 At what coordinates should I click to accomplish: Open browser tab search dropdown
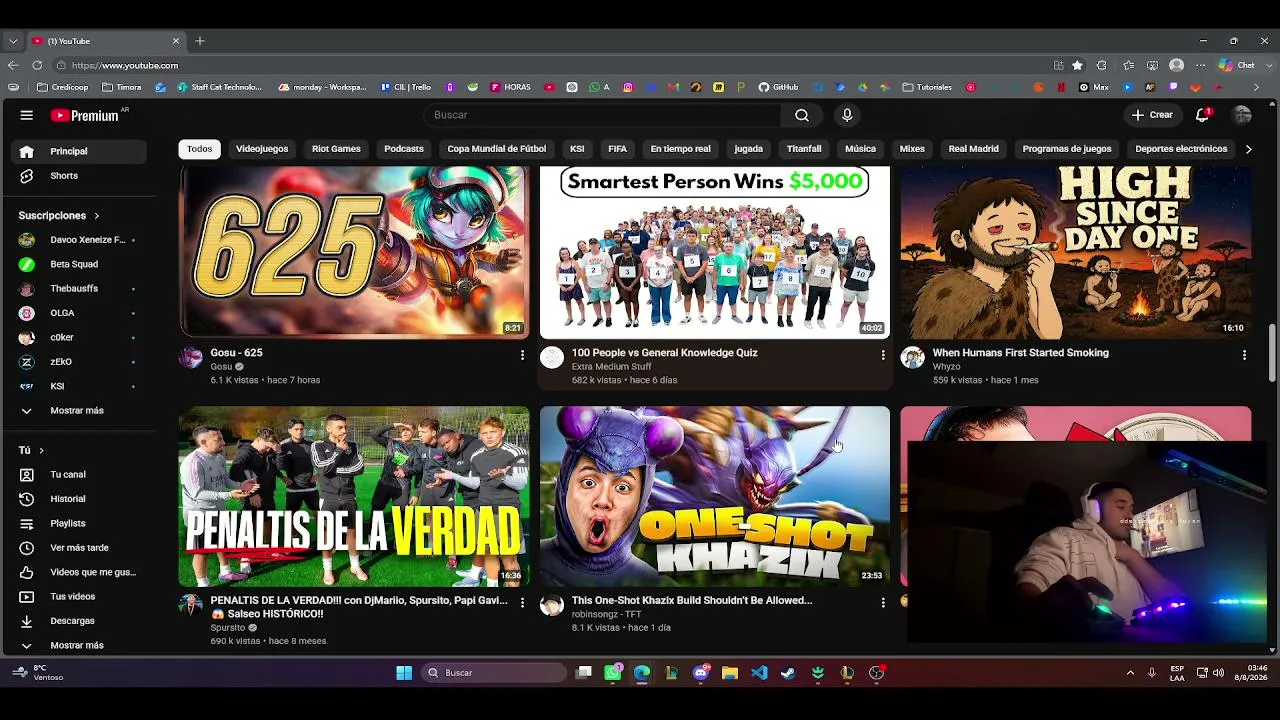12,41
